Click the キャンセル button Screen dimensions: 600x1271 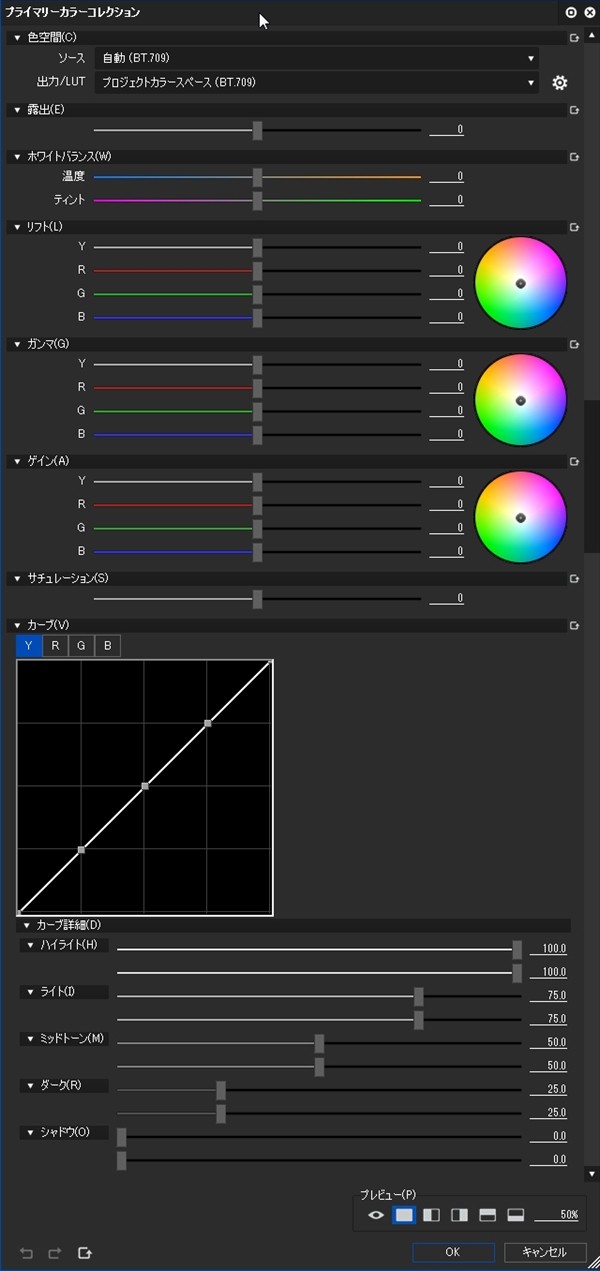pos(545,1252)
